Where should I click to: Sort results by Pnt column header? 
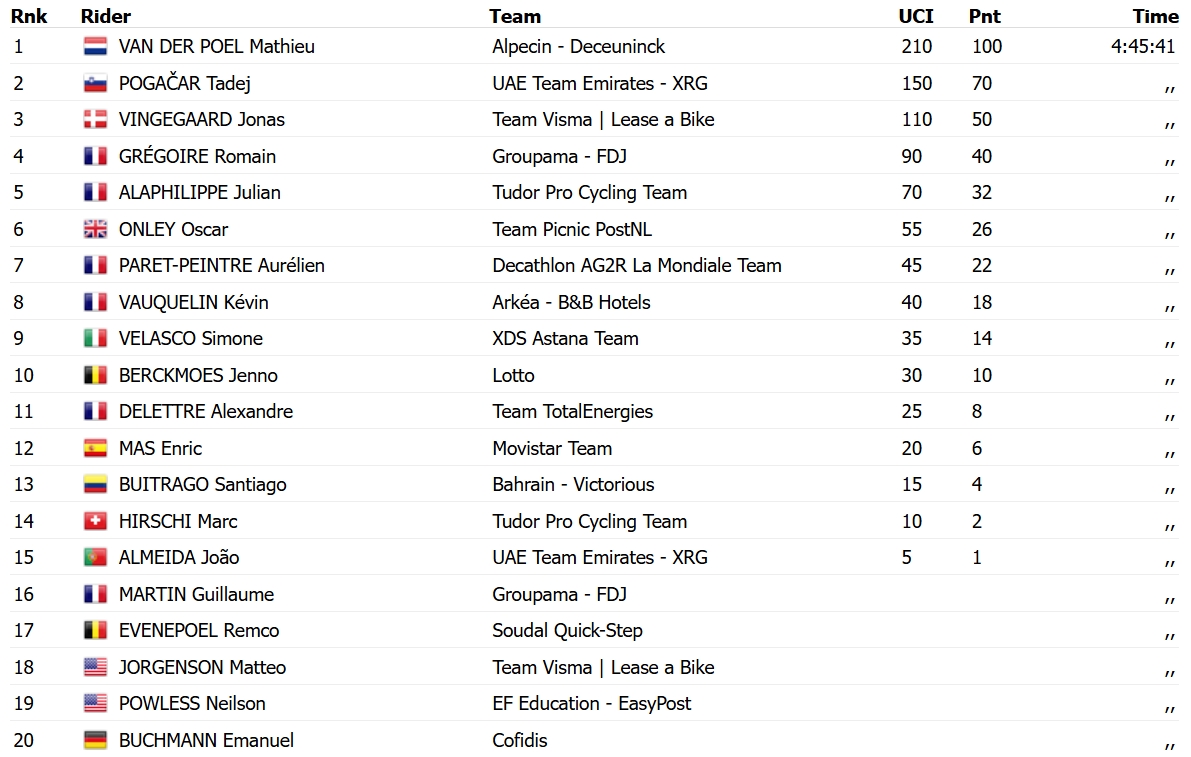[984, 16]
